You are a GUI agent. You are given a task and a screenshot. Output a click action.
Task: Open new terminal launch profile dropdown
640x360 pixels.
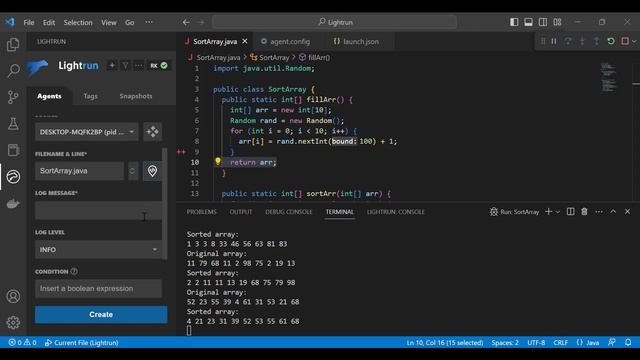pyautogui.click(x=558, y=211)
